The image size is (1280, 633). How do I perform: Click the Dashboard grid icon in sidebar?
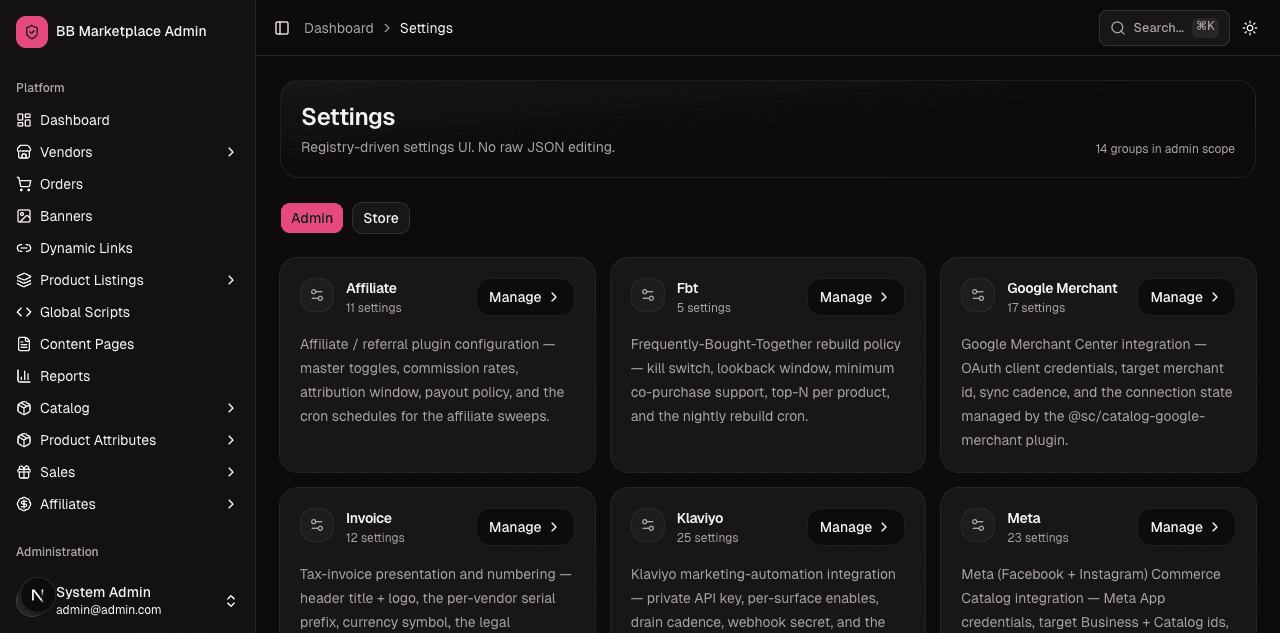click(24, 120)
